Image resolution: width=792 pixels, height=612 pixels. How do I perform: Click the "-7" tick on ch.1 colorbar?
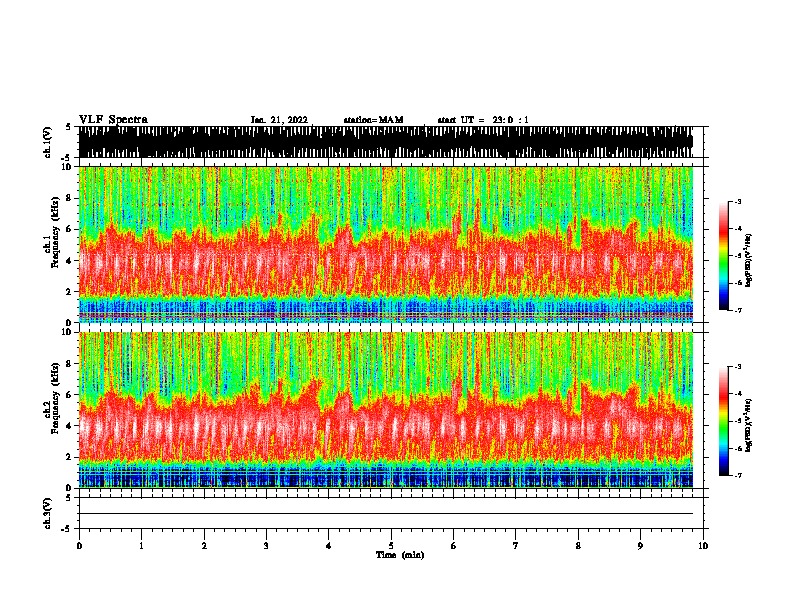(x=738, y=310)
